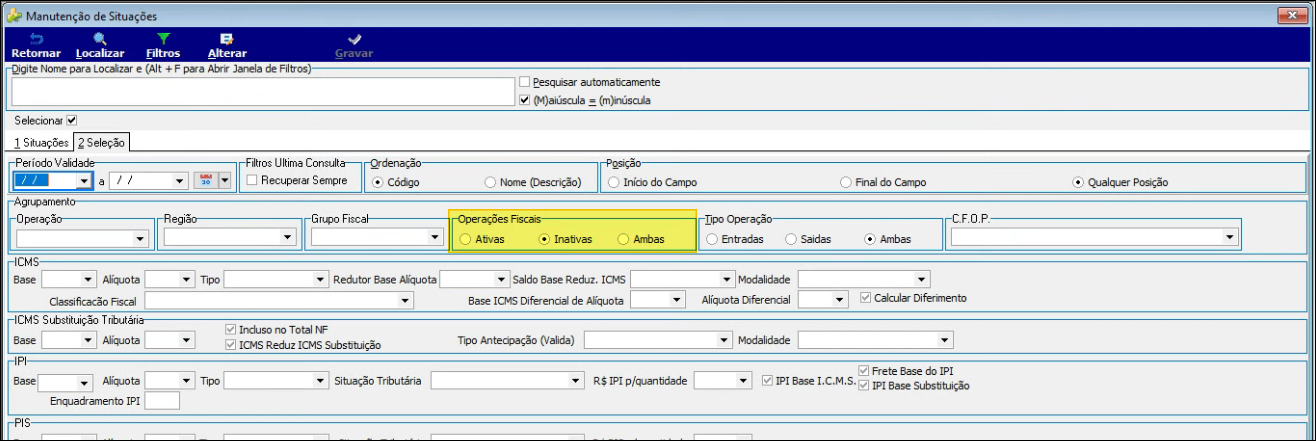Toggle IPI Base I.C.M.S. checkbox
1316x441 pixels.
(768, 380)
